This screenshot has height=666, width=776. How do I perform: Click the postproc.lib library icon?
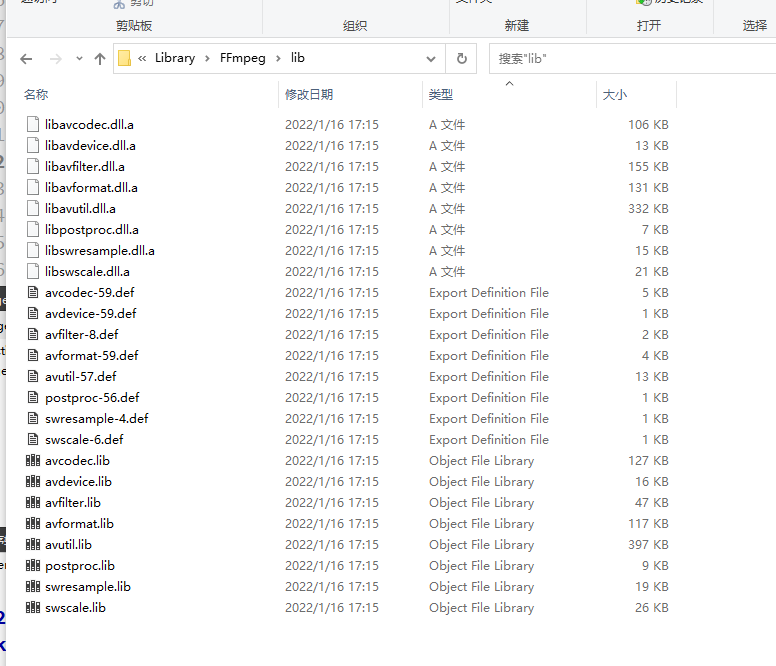pyautogui.click(x=33, y=566)
